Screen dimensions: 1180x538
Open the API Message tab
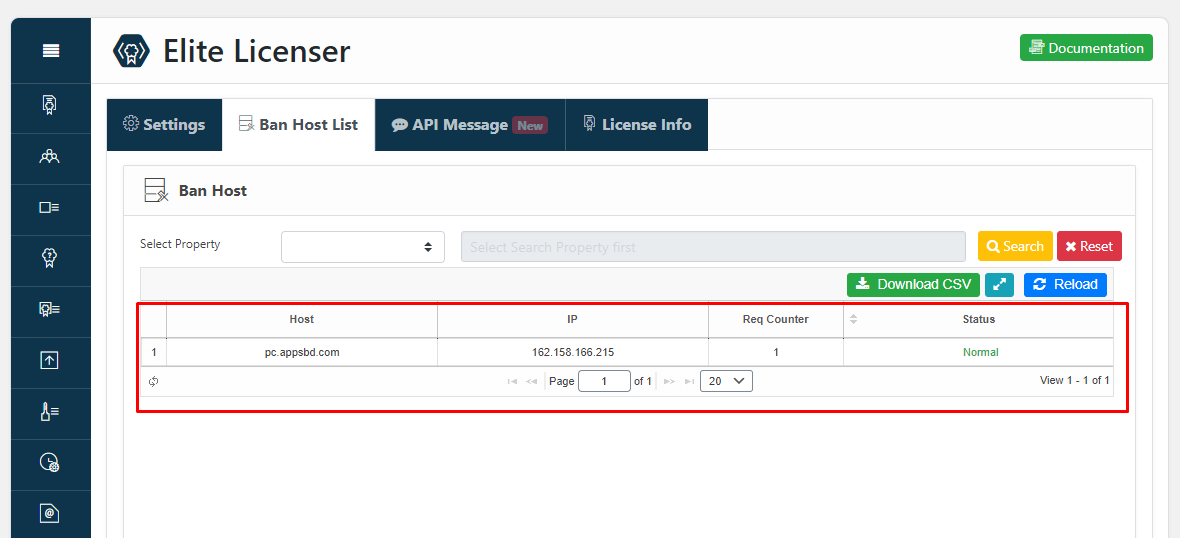click(x=469, y=125)
